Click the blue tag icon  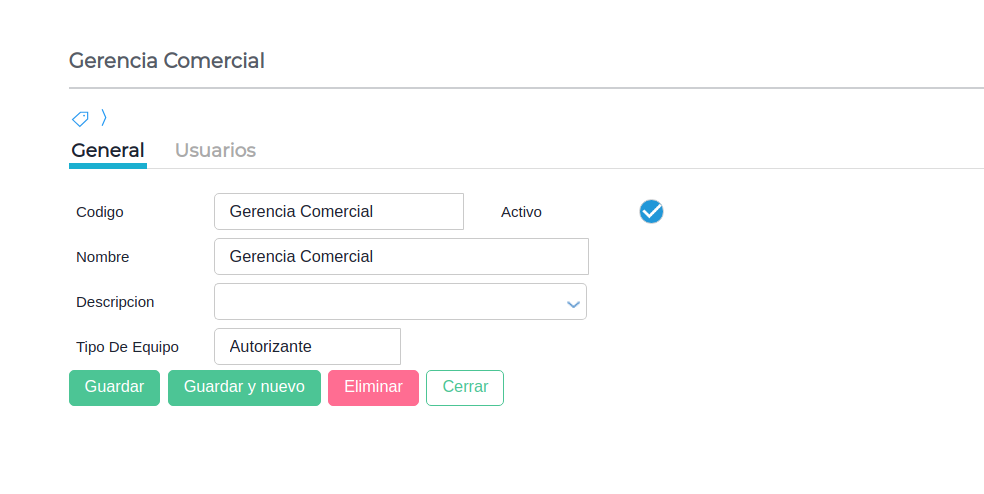[x=80, y=118]
